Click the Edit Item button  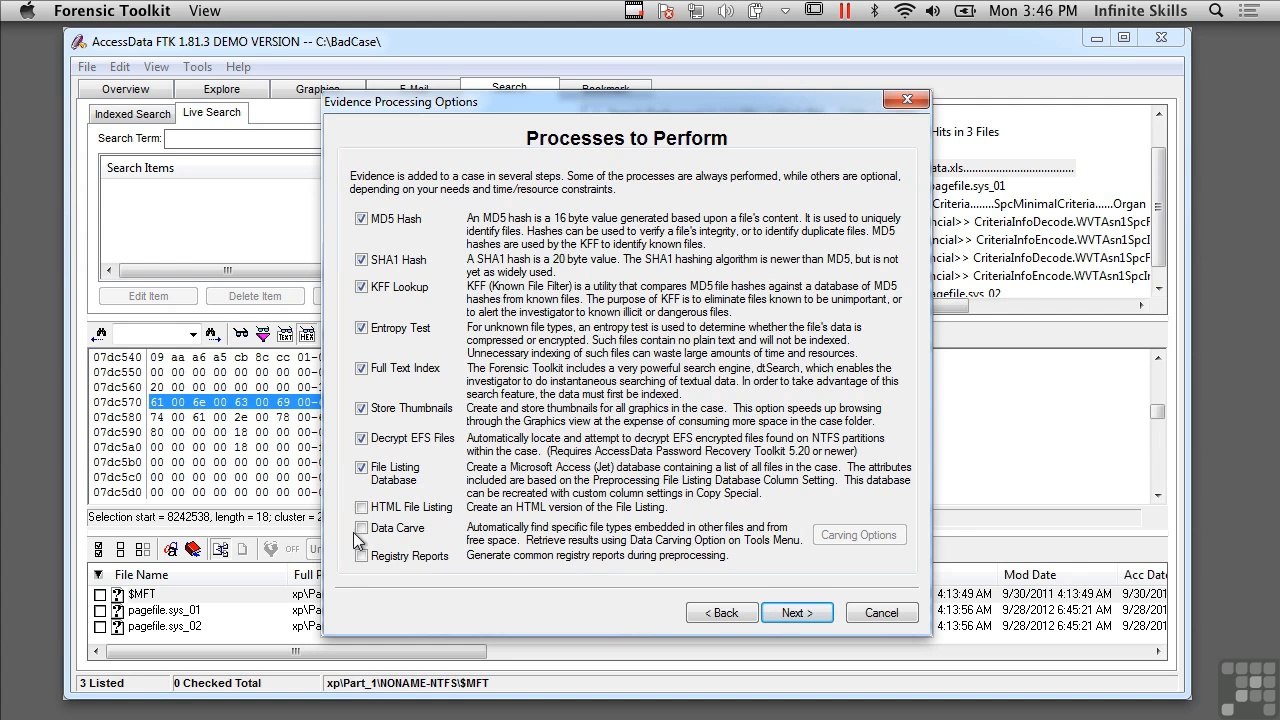149,296
